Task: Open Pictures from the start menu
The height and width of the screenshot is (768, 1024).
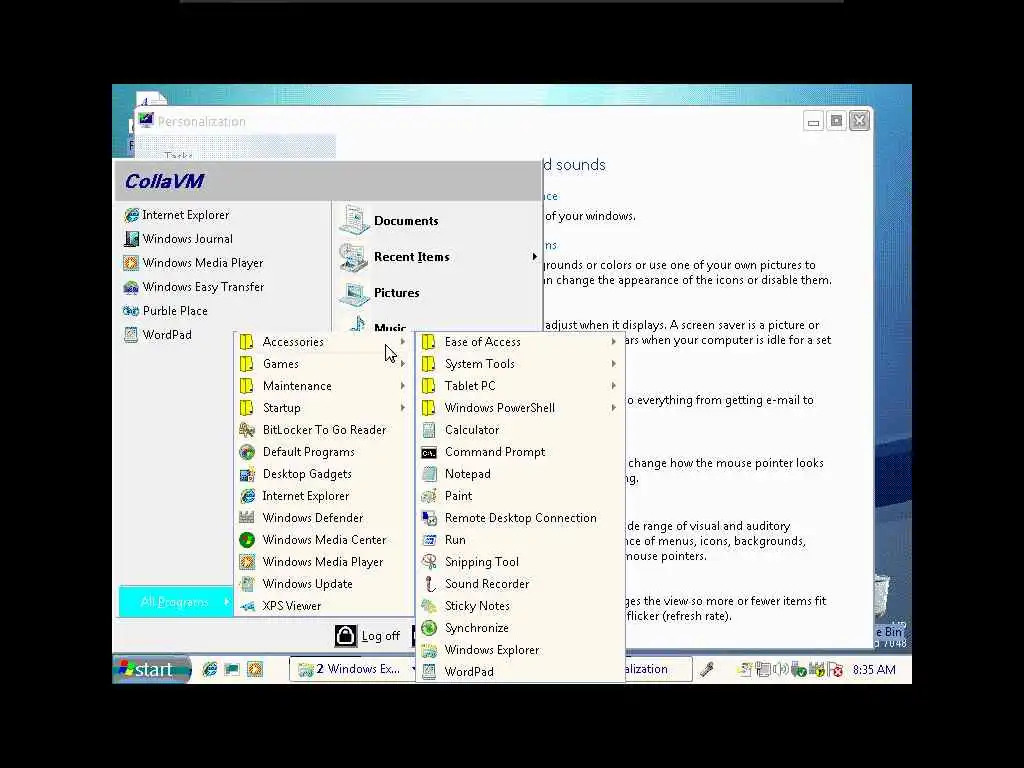Action: point(380,293)
